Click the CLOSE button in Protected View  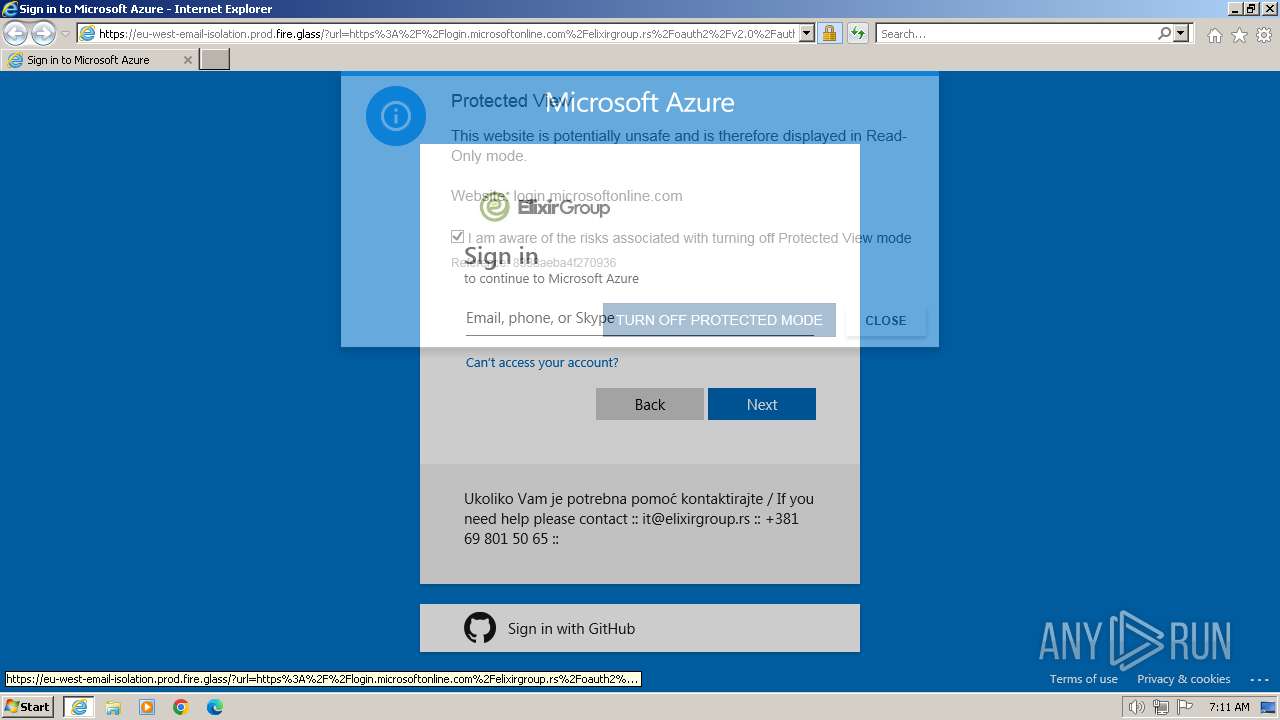pyautogui.click(x=886, y=320)
